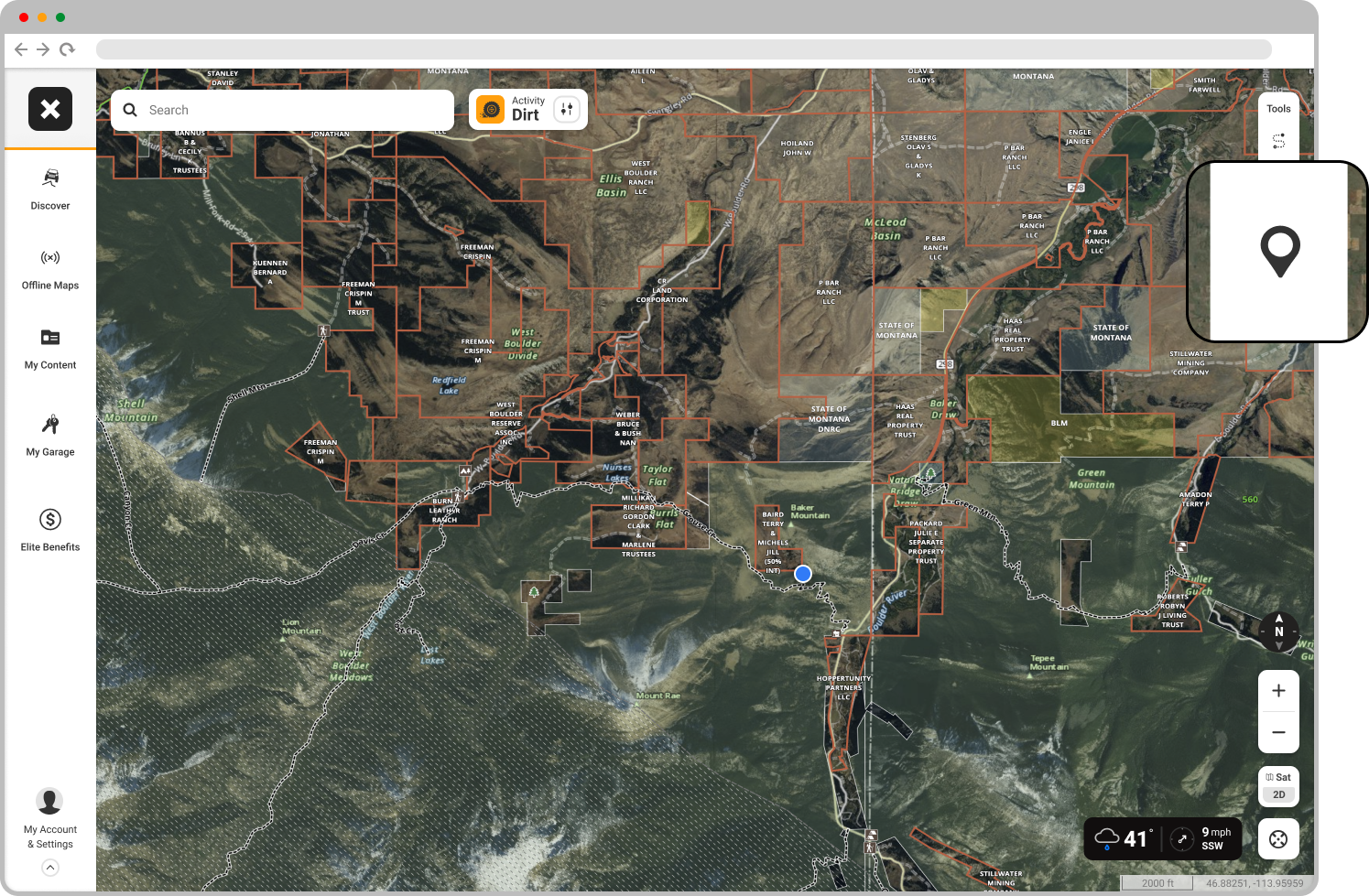Click the Tepee Mountain label
This screenshot has width=1369, height=896.
1049,663
